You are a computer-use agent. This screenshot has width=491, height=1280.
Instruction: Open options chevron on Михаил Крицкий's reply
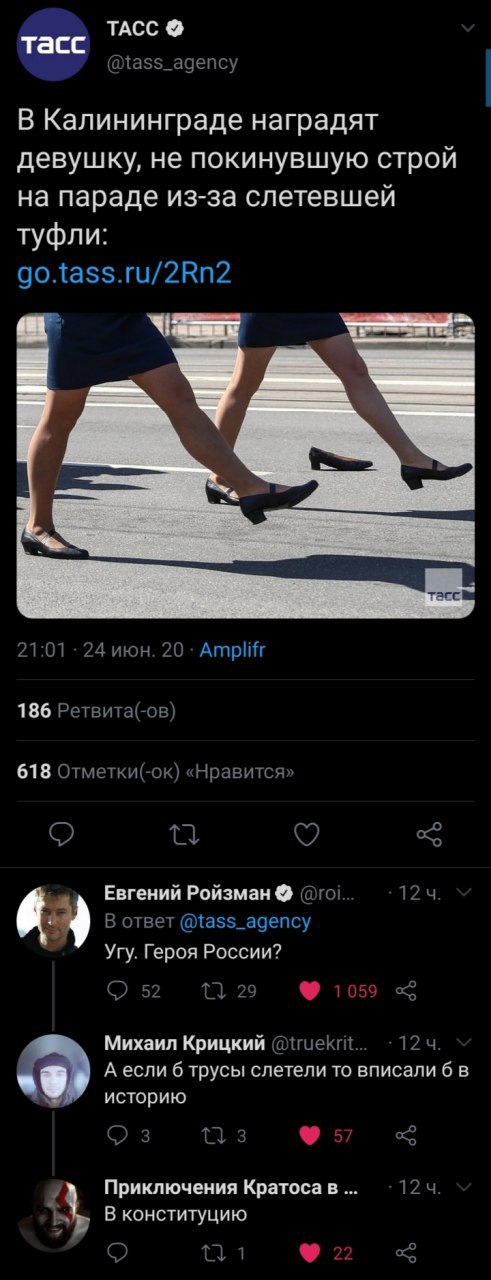[463, 1043]
